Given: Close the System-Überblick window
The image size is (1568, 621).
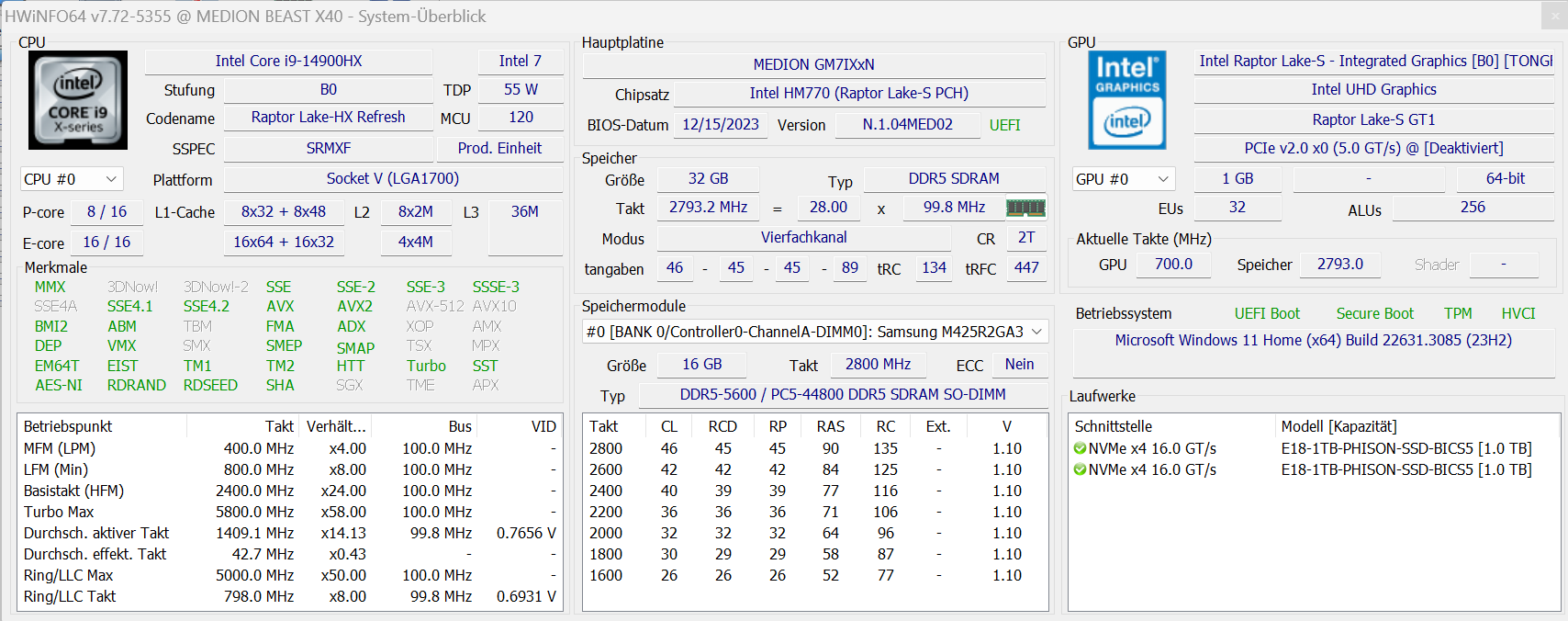Looking at the screenshot, I should [1555, 16].
